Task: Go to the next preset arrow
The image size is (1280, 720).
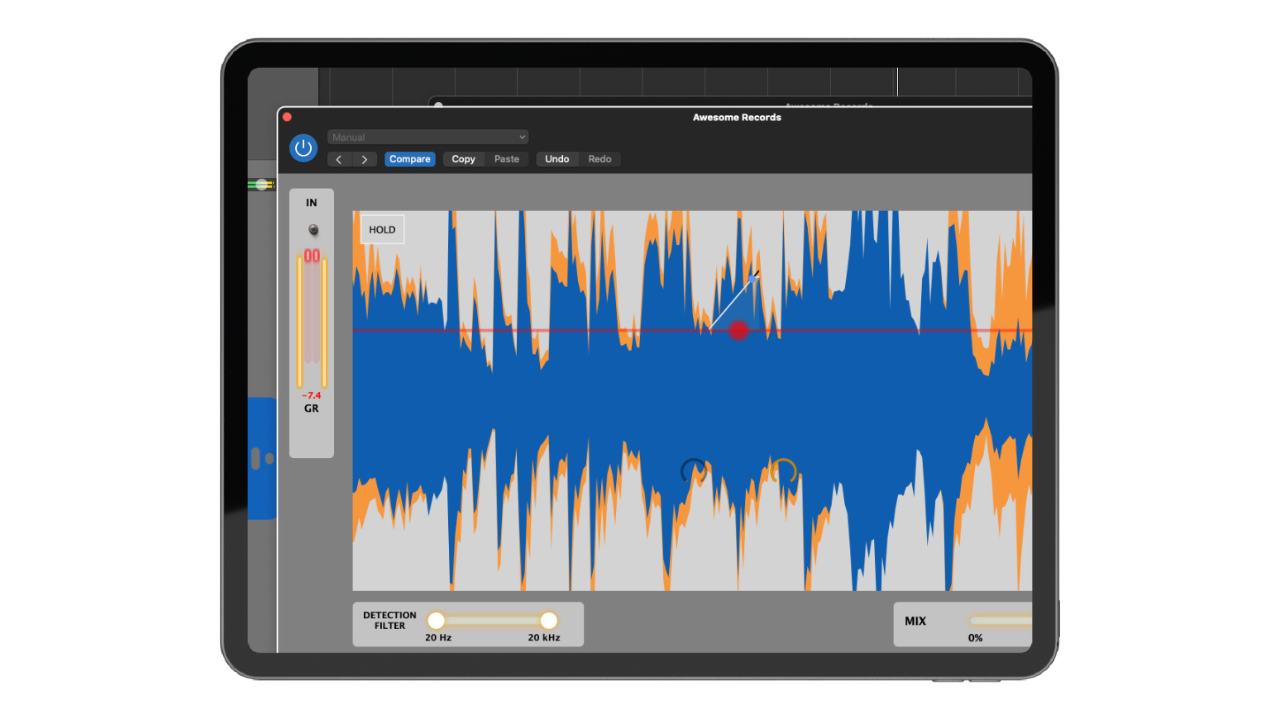Action: (x=364, y=159)
